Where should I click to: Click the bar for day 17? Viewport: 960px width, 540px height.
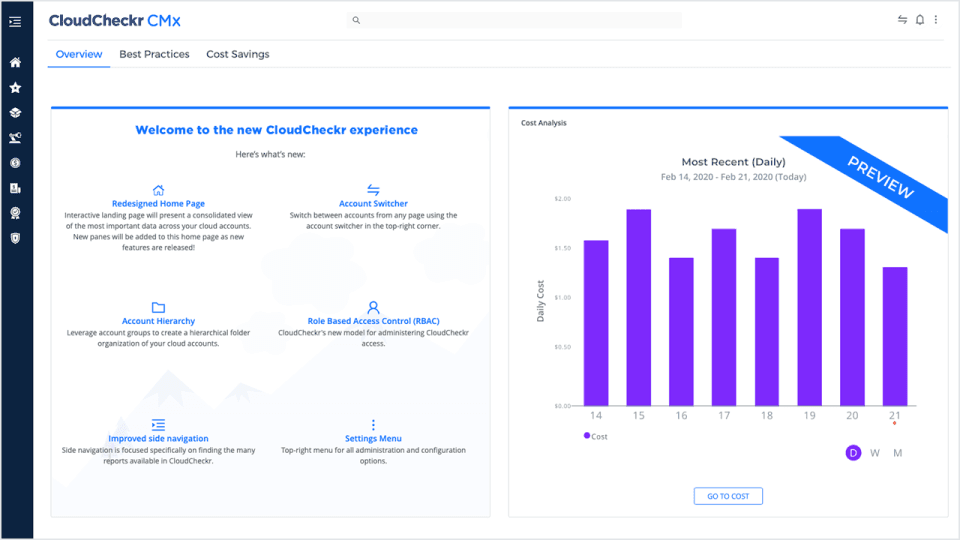pyautogui.click(x=724, y=317)
